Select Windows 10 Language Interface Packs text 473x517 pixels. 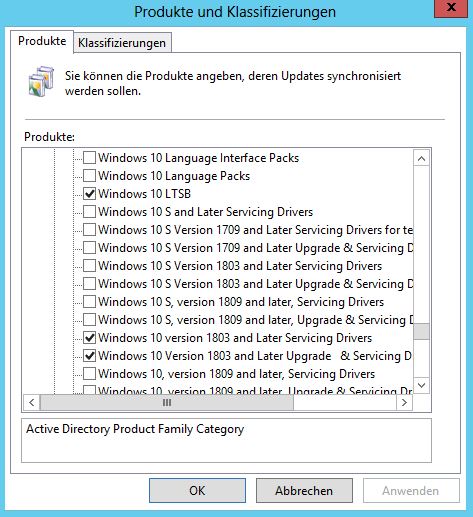click(198, 158)
